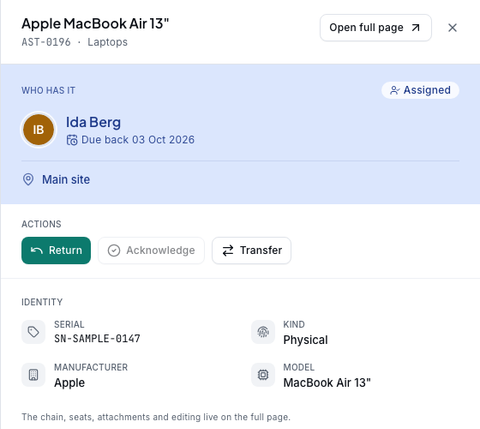
Task: Close the asset detail panel
Action: (452, 28)
